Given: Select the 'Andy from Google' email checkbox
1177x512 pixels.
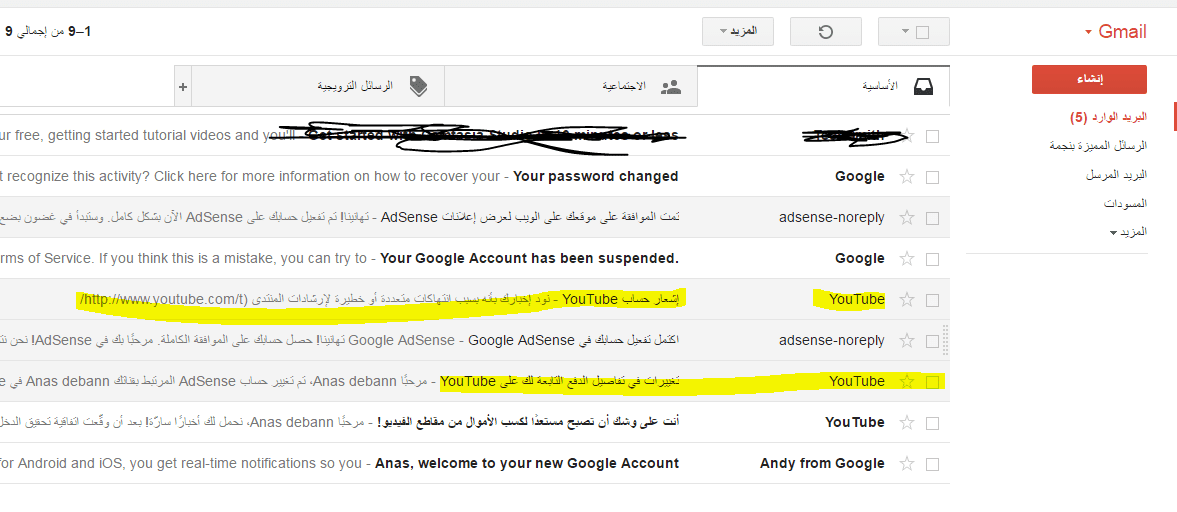Looking at the screenshot, I should pos(932,464).
